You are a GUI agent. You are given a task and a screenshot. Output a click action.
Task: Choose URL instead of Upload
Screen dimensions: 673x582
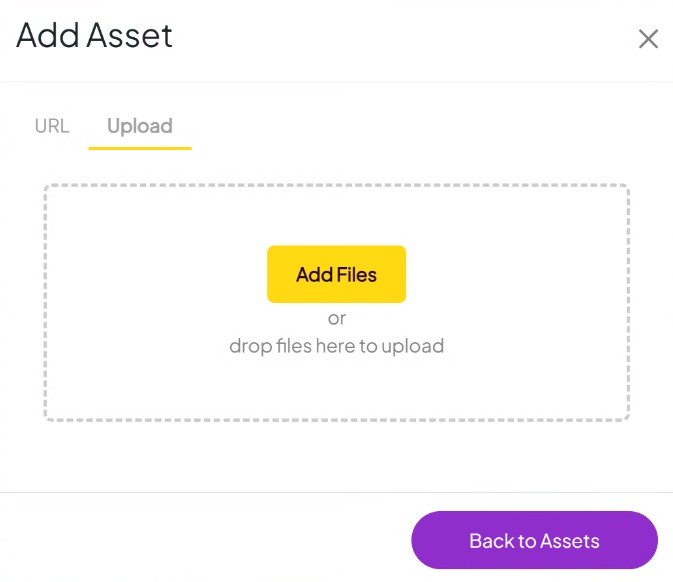52,126
